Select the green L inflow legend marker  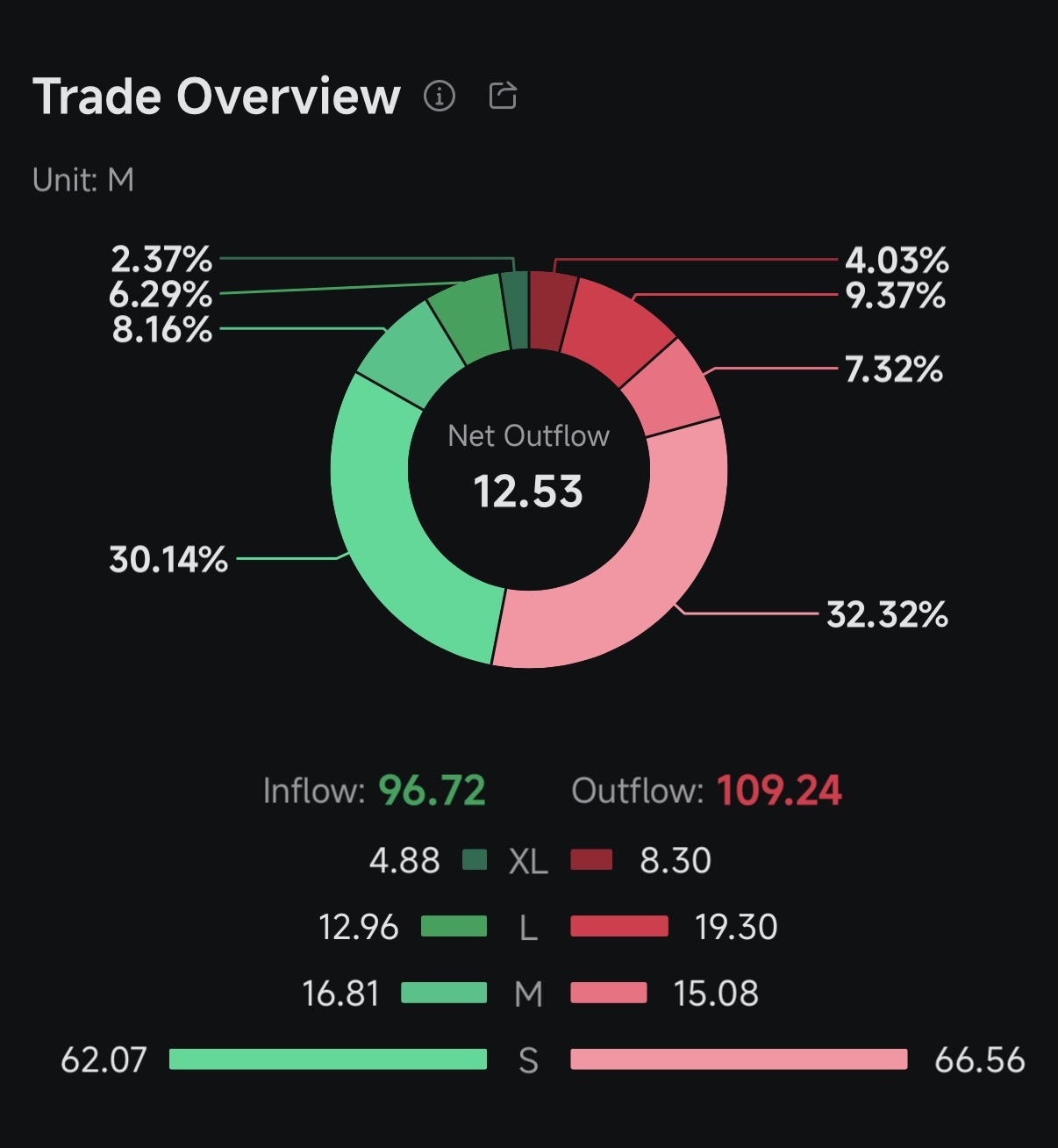click(x=454, y=927)
